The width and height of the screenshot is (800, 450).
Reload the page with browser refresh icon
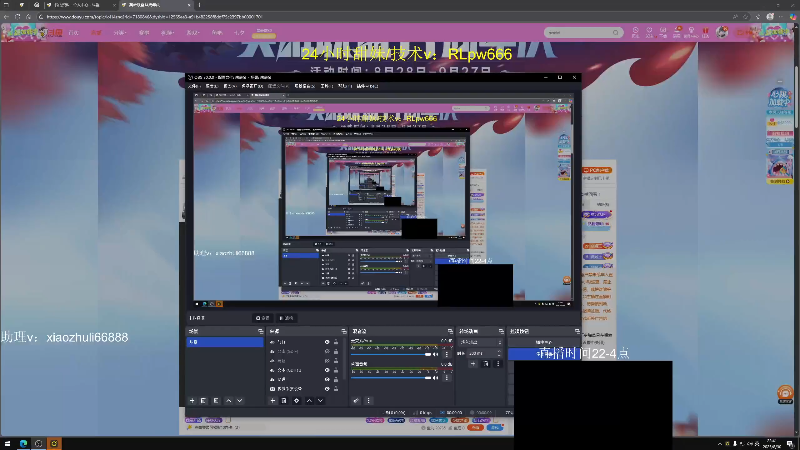pos(17,16)
